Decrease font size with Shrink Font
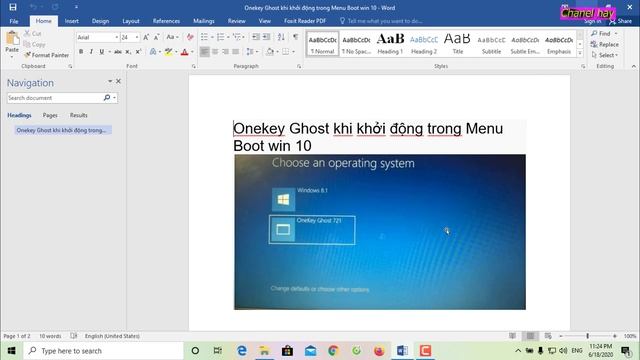640x360 pixels. [x=156, y=37]
